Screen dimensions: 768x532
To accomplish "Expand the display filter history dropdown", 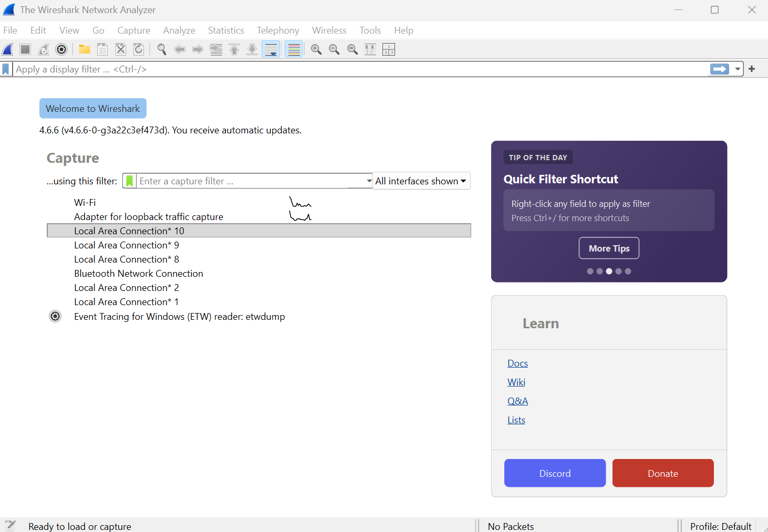I will tap(737, 69).
